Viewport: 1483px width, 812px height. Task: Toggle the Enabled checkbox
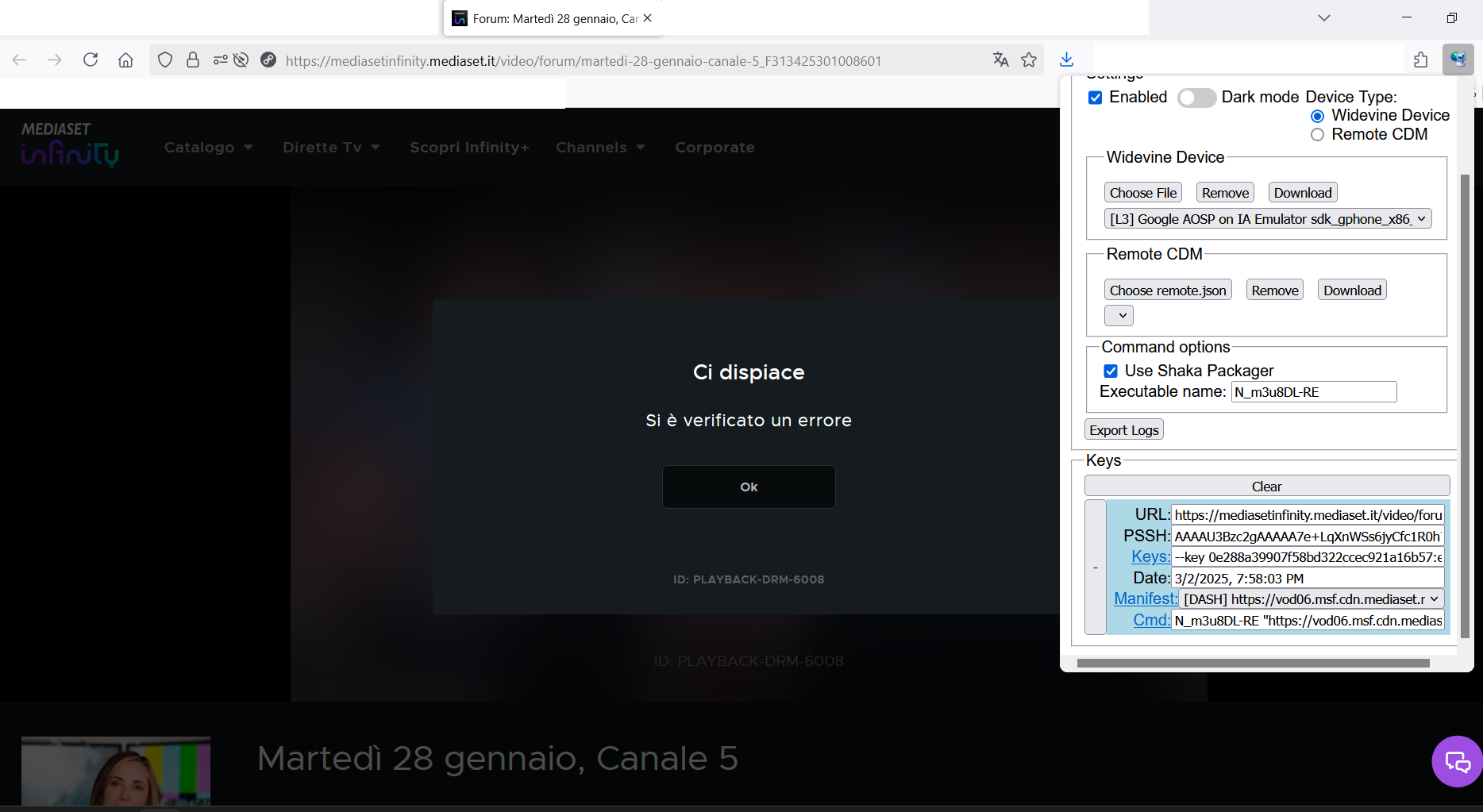coord(1096,98)
